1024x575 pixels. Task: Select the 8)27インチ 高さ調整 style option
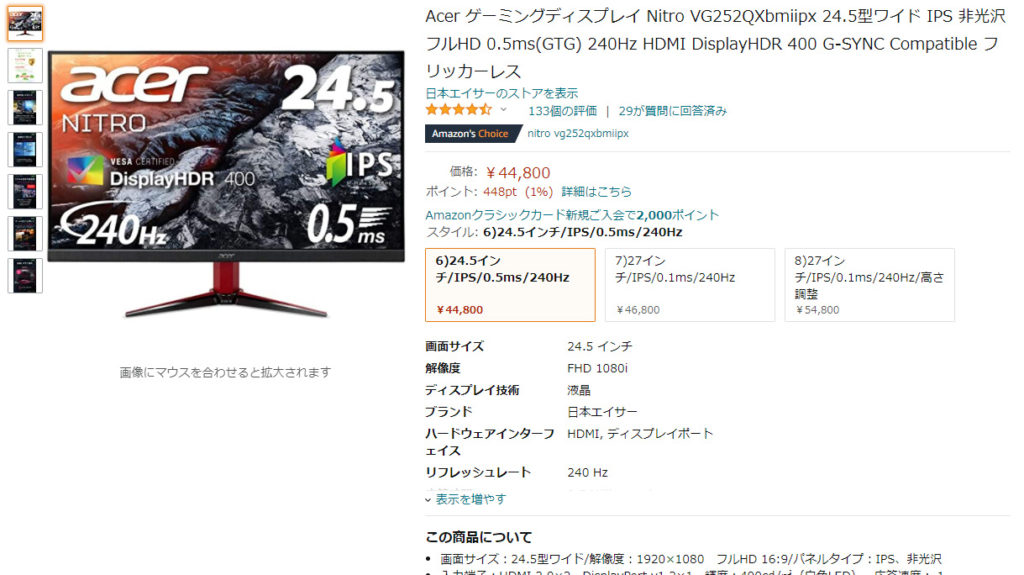tap(869, 285)
